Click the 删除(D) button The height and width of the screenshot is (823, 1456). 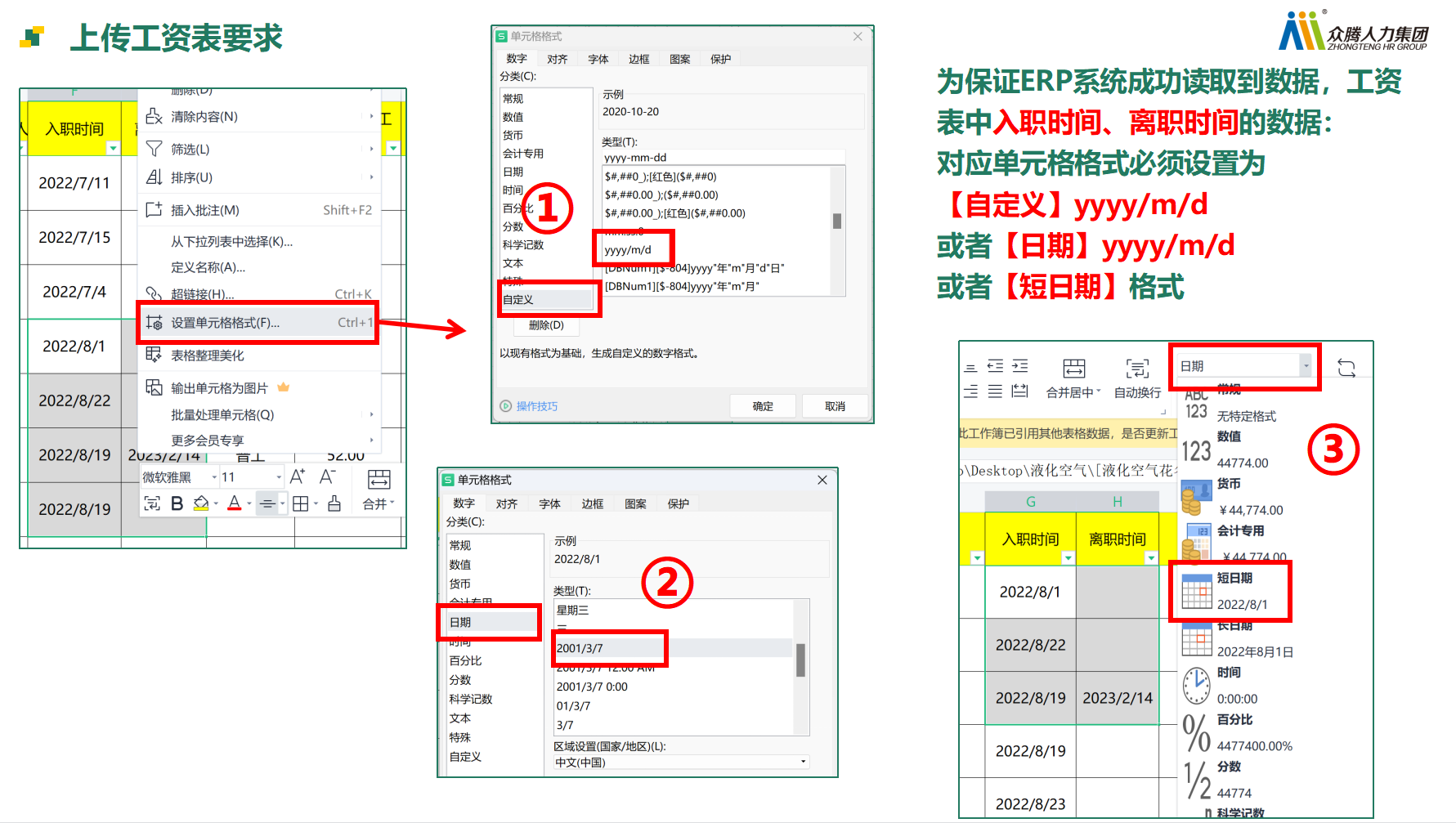(546, 325)
